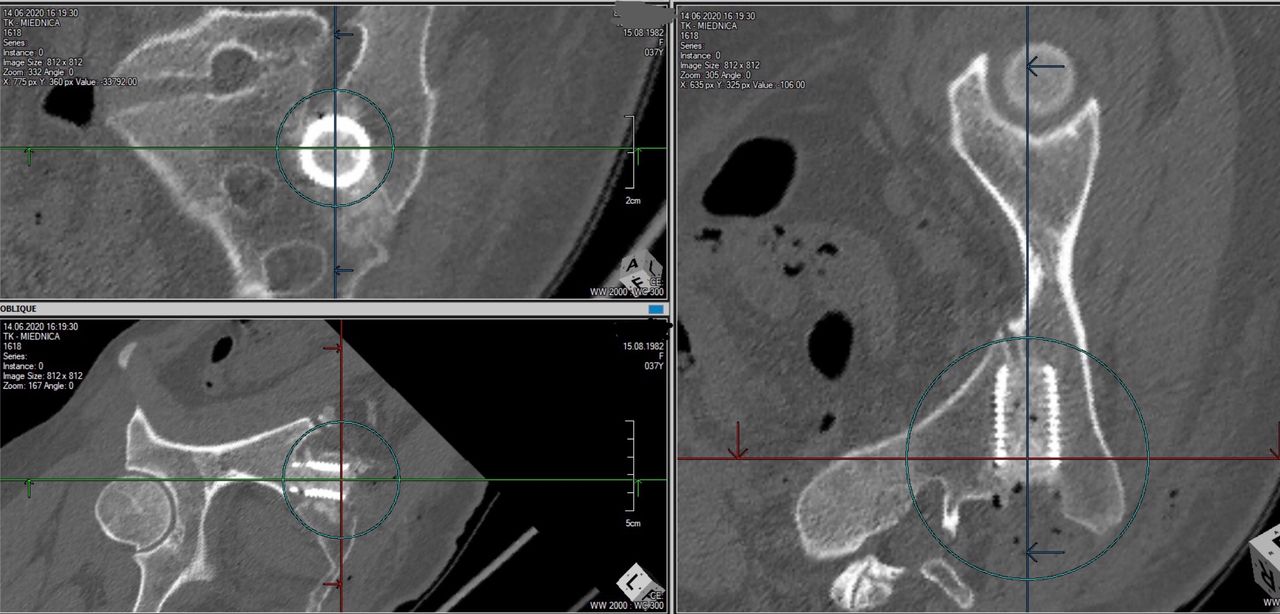Click the orientation cube in the OBLIQUE view
This screenshot has width=1280, height=614.
click(636, 581)
